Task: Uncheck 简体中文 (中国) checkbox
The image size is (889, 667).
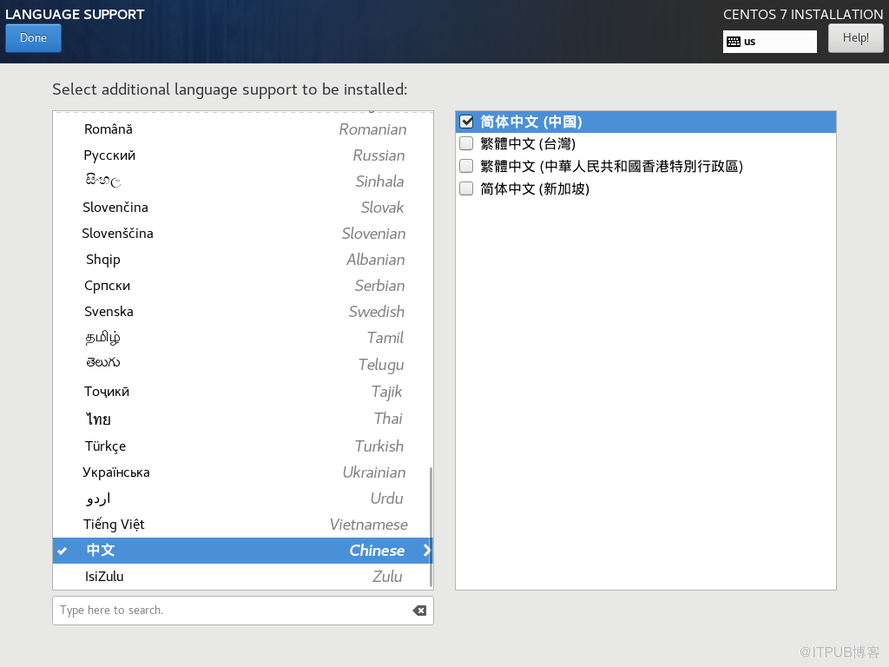Action: [x=466, y=121]
